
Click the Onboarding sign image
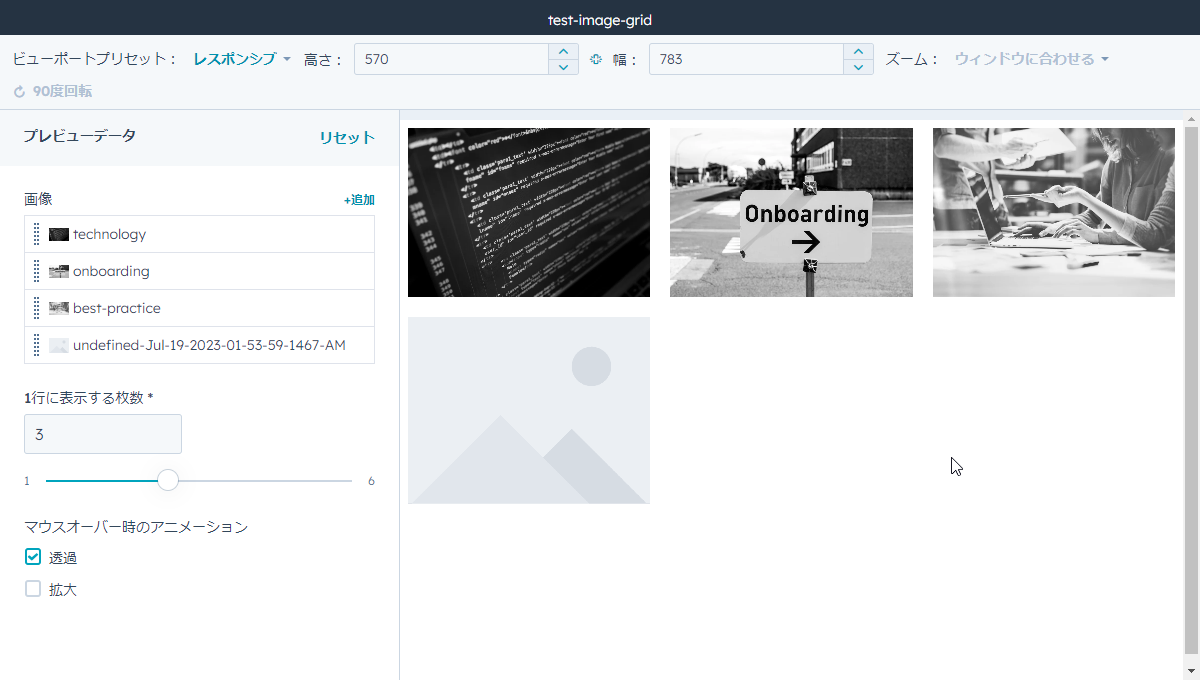pos(791,212)
